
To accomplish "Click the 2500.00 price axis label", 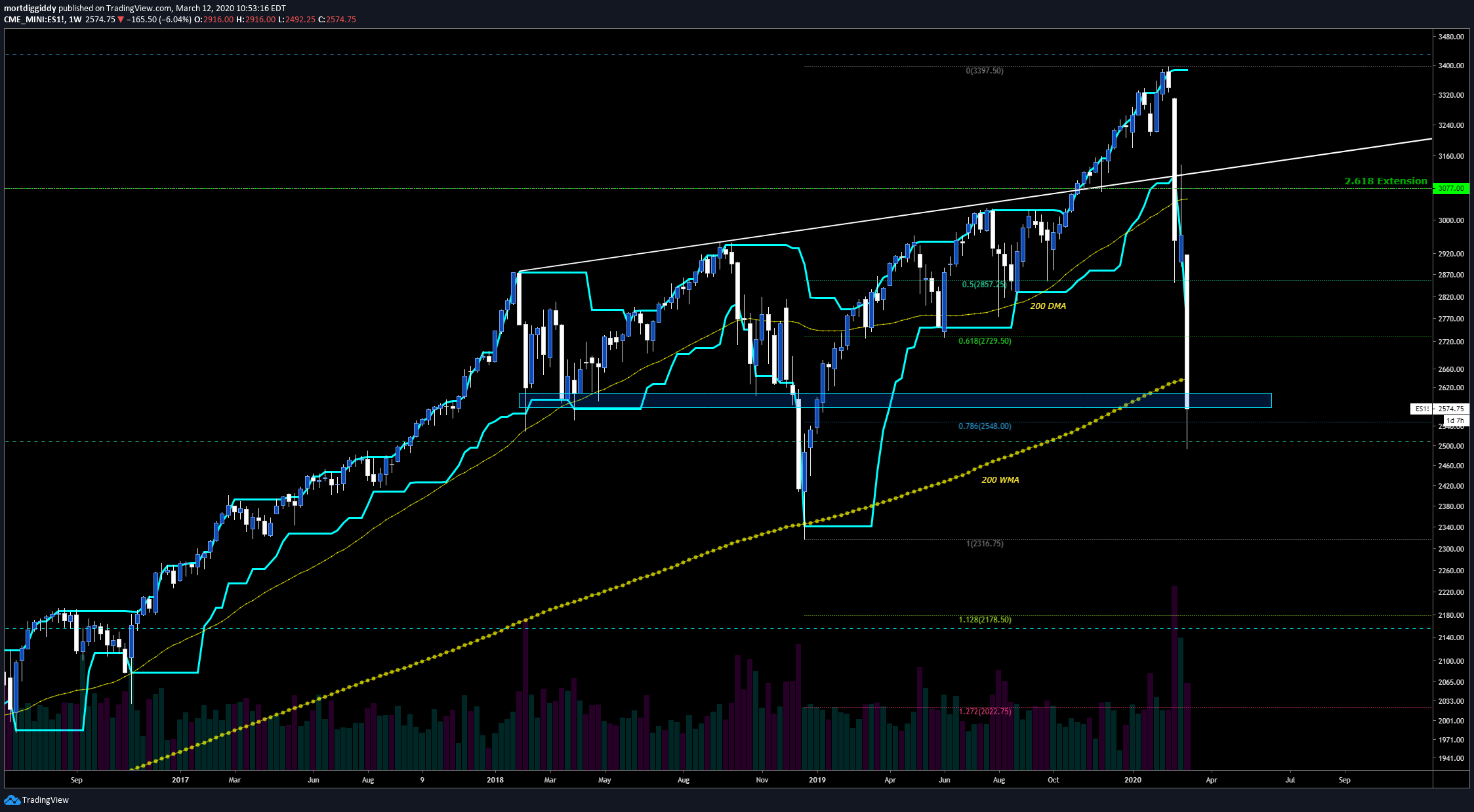I will point(1451,446).
